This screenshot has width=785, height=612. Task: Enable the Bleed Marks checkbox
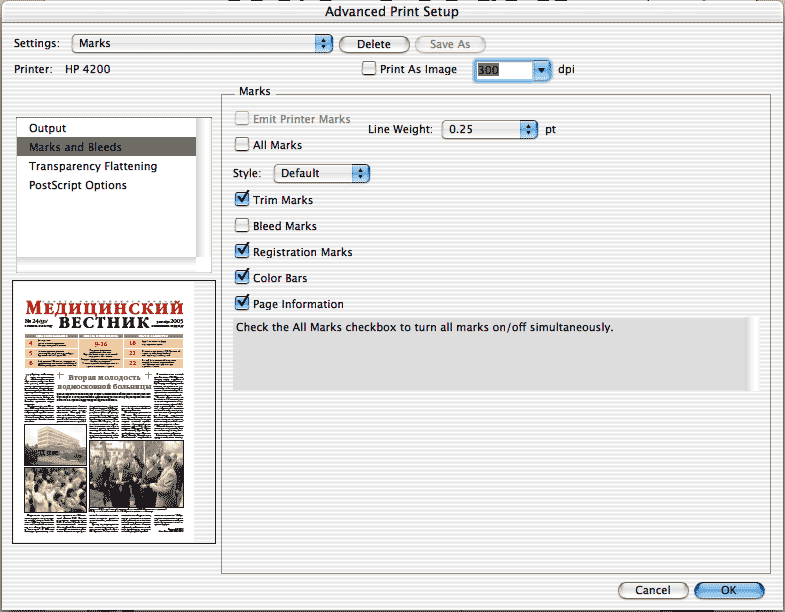(x=242, y=225)
